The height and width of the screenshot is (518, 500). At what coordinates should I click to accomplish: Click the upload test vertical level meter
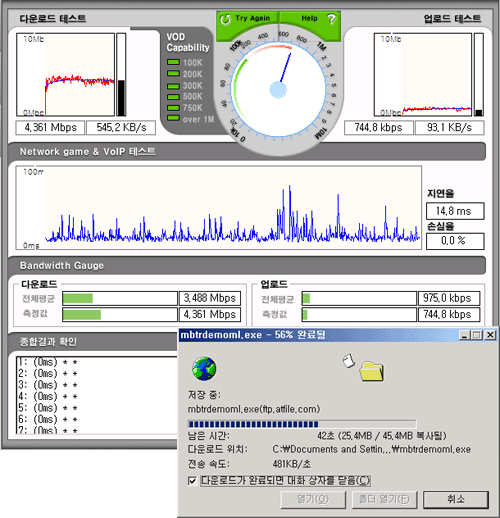479,75
